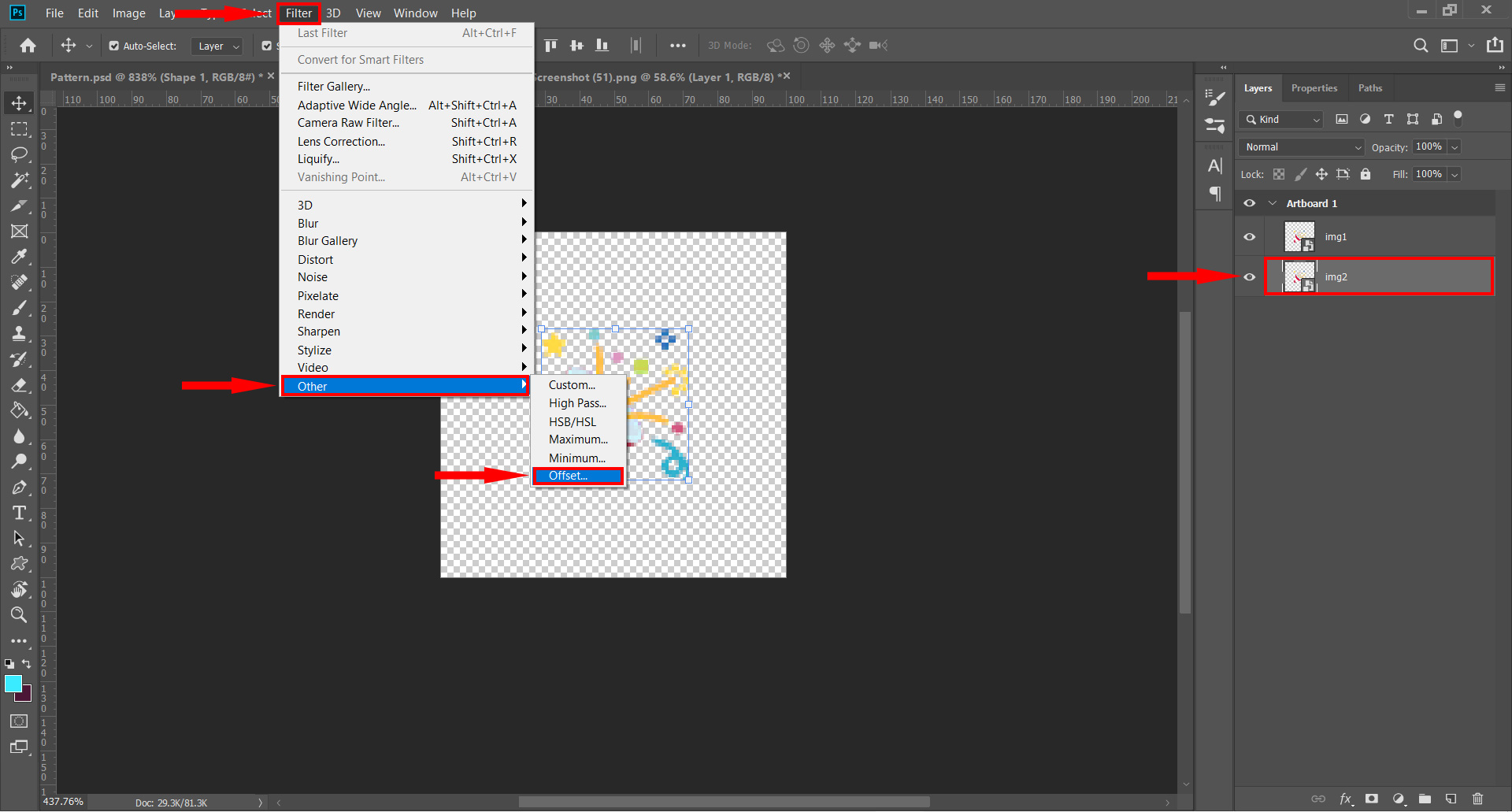Select the Lasso tool
The height and width of the screenshot is (812, 1512).
tap(19, 154)
